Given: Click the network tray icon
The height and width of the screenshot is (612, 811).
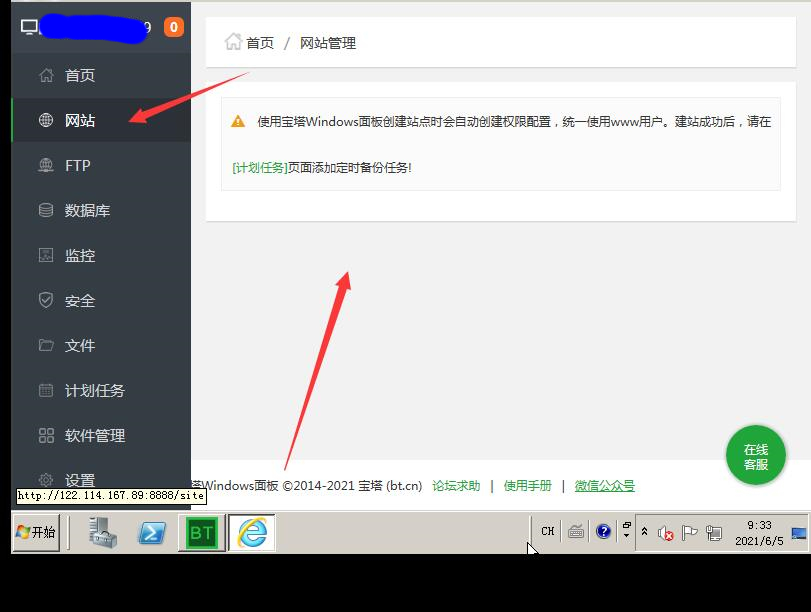Looking at the screenshot, I should click(714, 533).
